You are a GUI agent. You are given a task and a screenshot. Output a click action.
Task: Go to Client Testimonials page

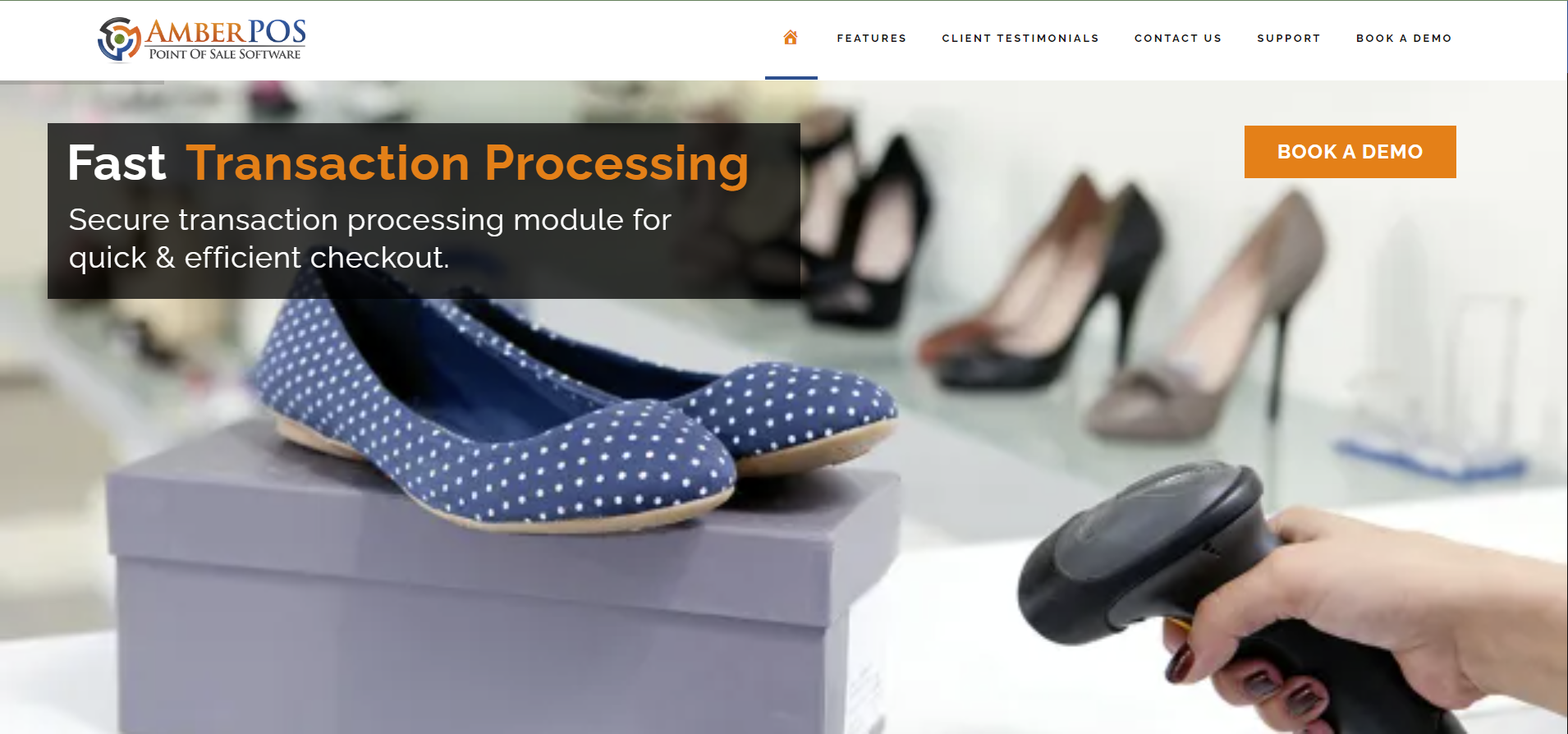[1020, 39]
